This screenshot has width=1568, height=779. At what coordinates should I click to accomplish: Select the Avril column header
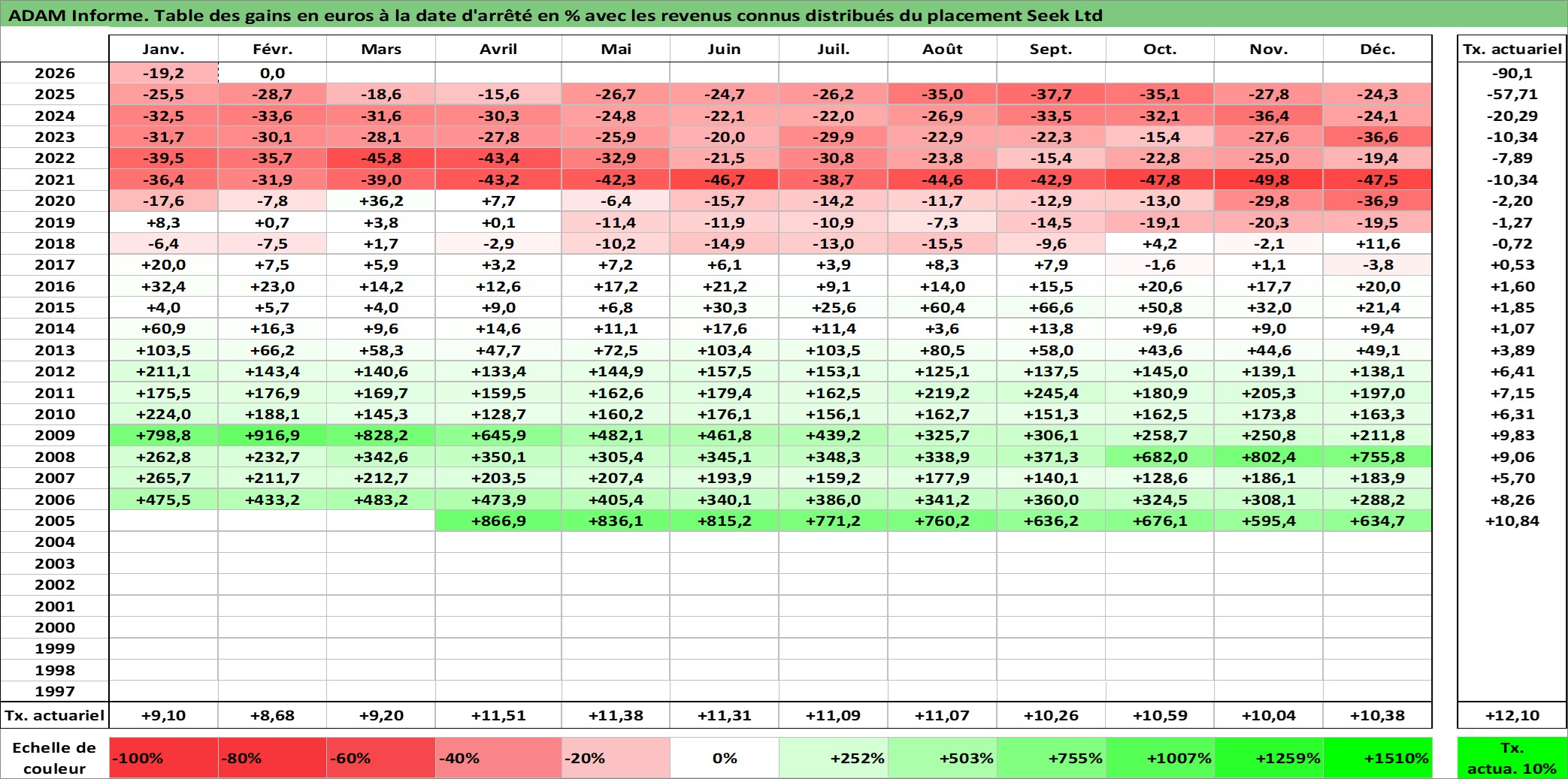tap(498, 50)
